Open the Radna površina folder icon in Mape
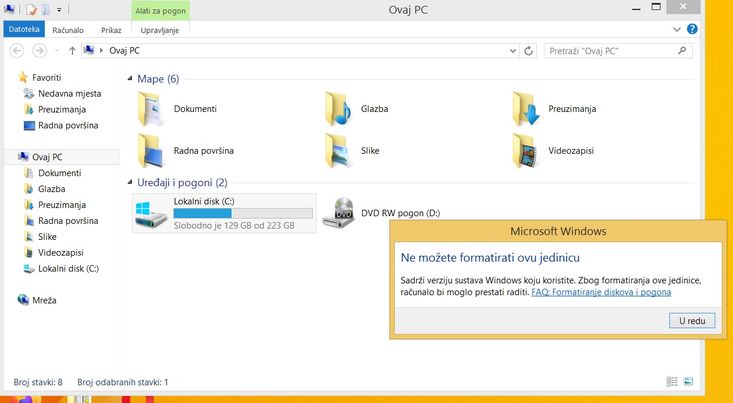This screenshot has width=733, height=403. [x=151, y=151]
